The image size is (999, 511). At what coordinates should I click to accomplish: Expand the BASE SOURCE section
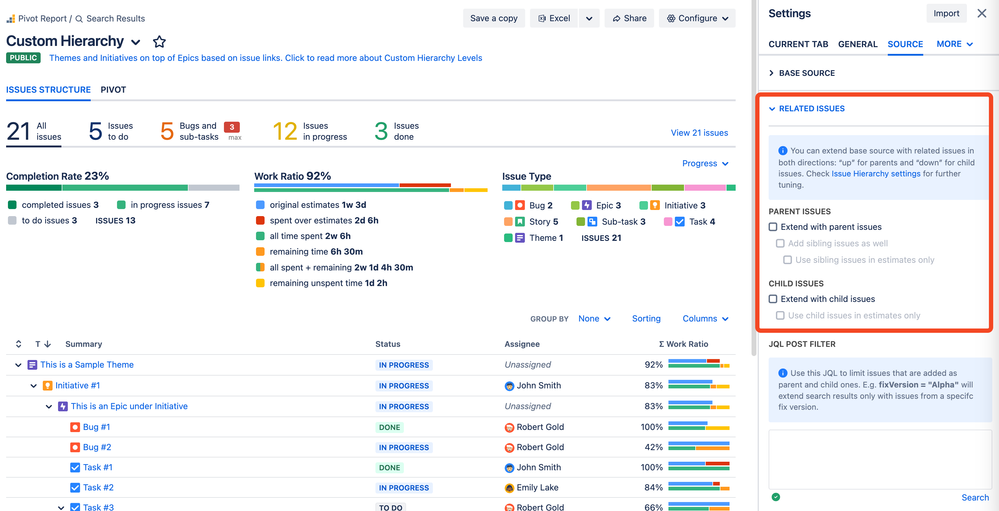pyautogui.click(x=802, y=73)
